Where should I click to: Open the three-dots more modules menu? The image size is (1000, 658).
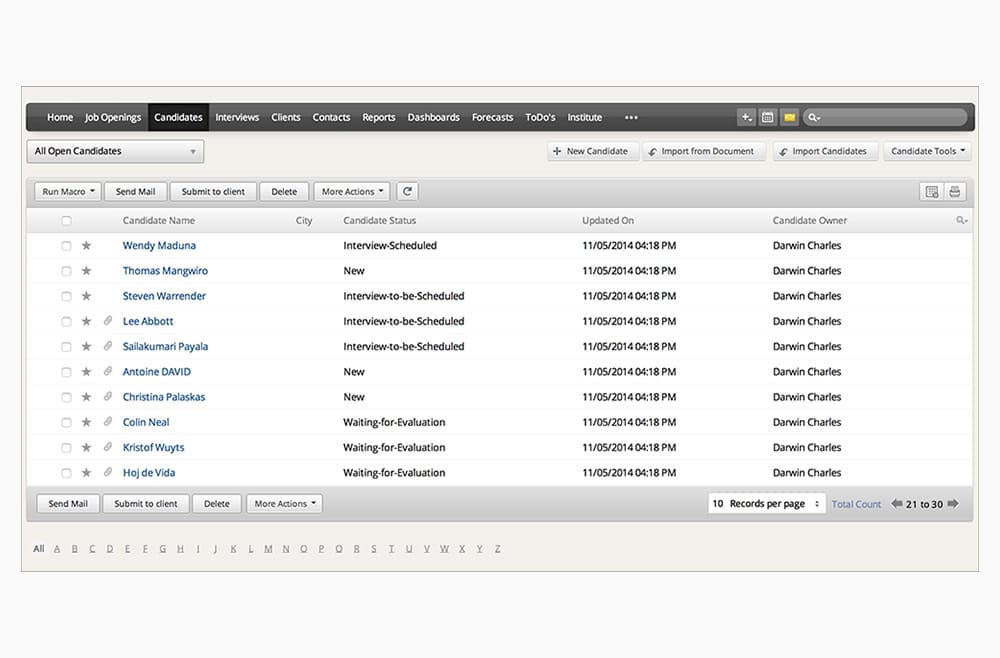click(x=631, y=117)
